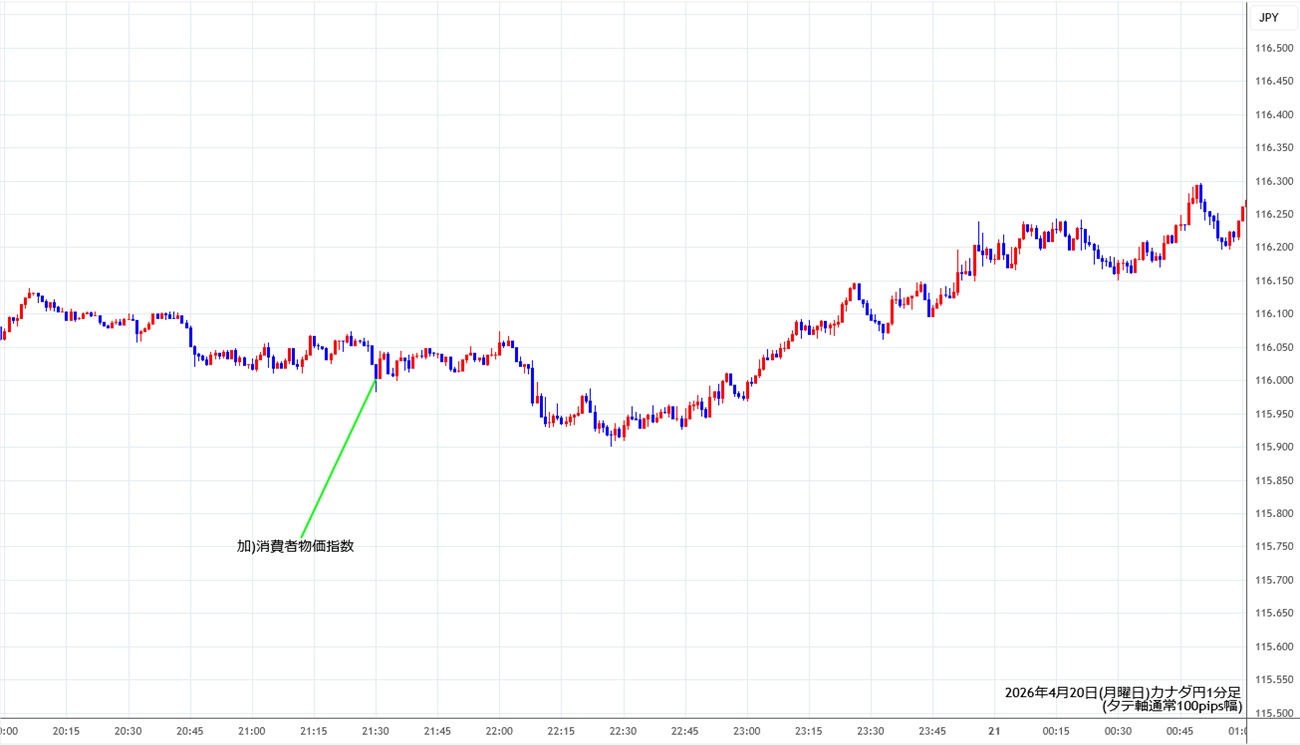
Task: Click the 116.500 price axis label
Action: click(x=1274, y=49)
